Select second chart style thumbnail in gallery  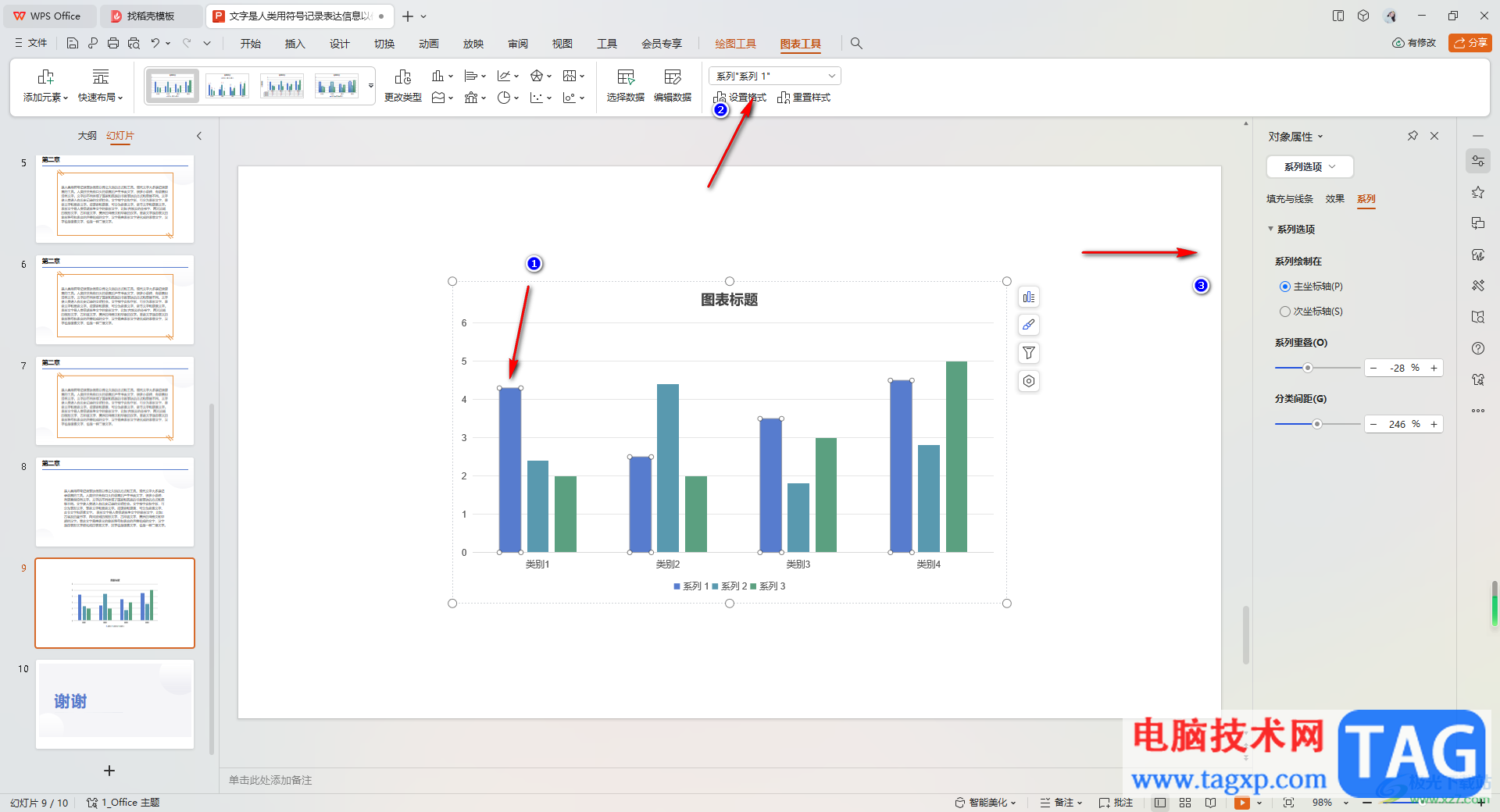pos(227,86)
